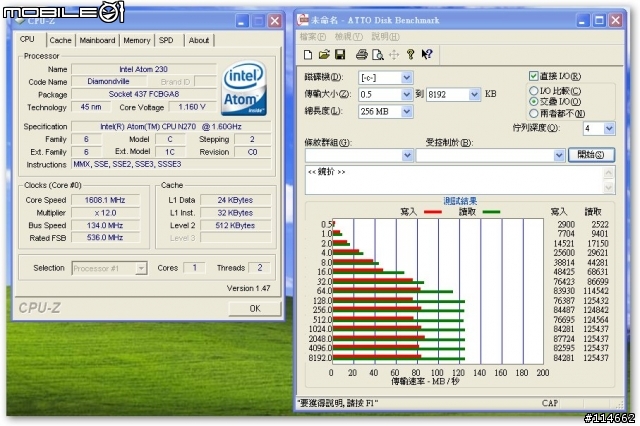Open the View (V) menu in ATTO
The height and width of the screenshot is (426, 640).
coord(349,37)
